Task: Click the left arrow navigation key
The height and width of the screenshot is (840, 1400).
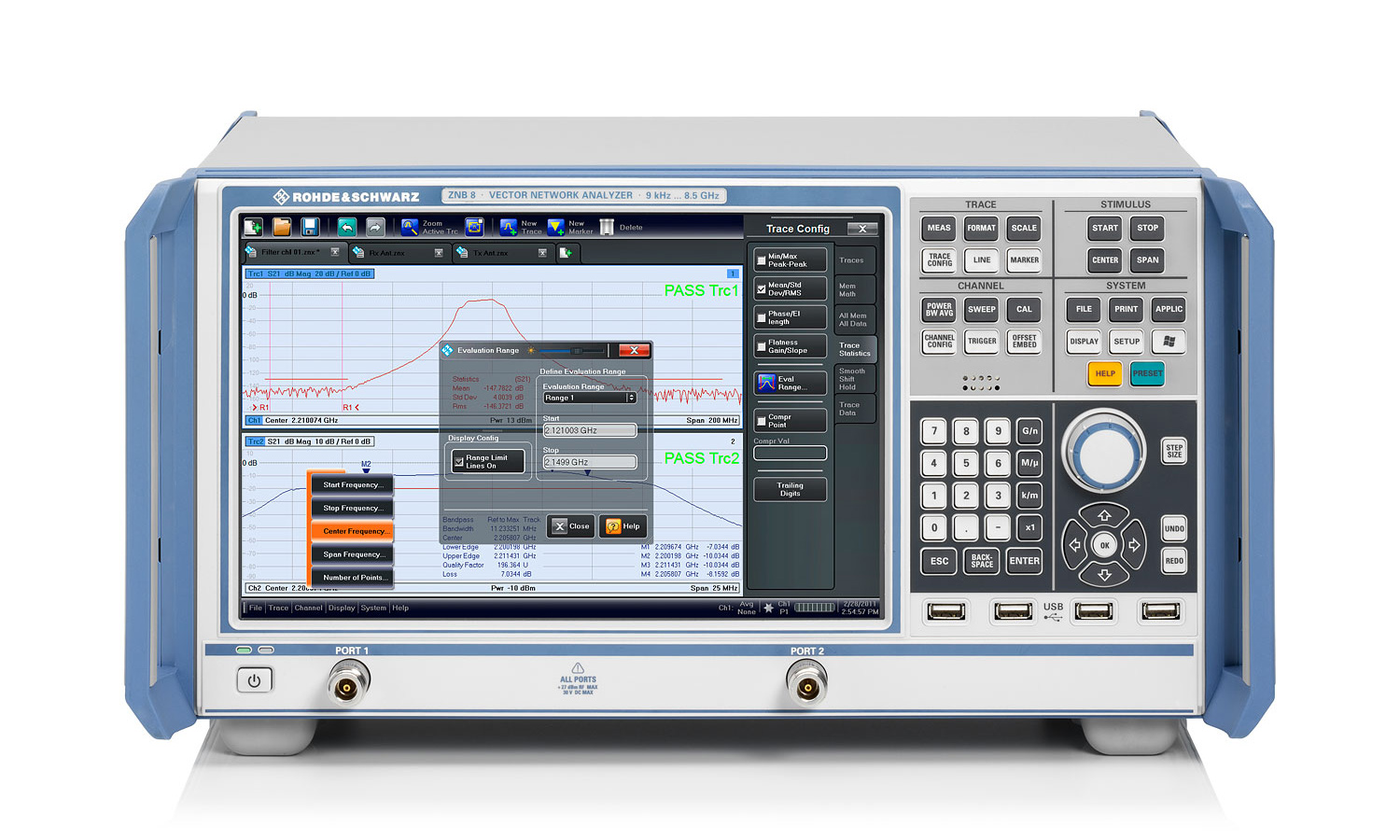Action: 1074,545
